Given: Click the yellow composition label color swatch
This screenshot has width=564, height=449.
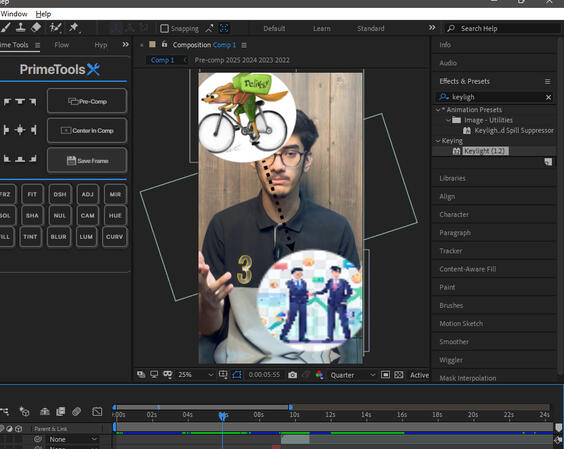Looking at the screenshot, I should (153, 44).
